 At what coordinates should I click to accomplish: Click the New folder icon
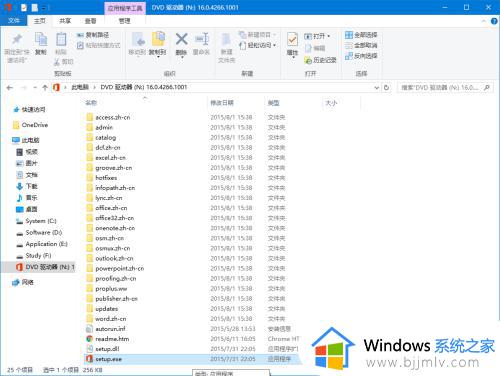226,39
